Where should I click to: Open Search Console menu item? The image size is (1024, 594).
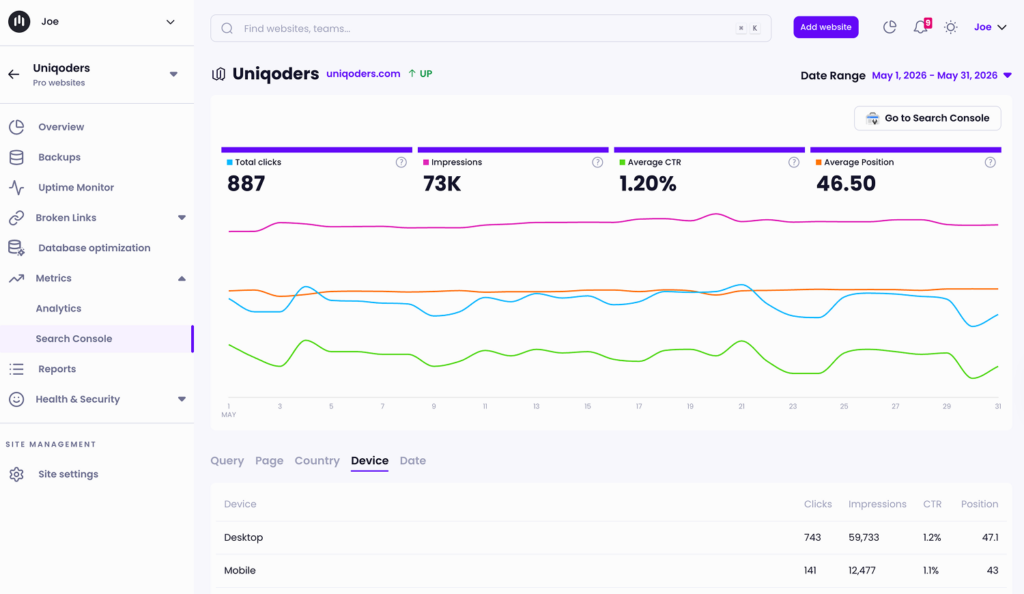coord(97,339)
